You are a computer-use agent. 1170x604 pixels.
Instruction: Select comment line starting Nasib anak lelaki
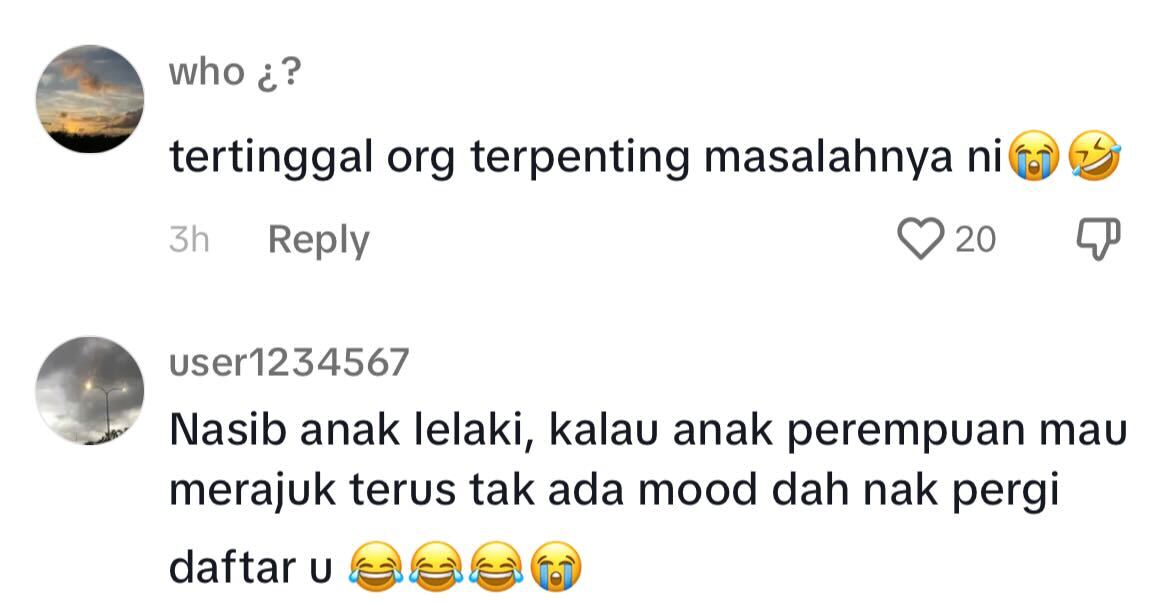click(x=648, y=431)
